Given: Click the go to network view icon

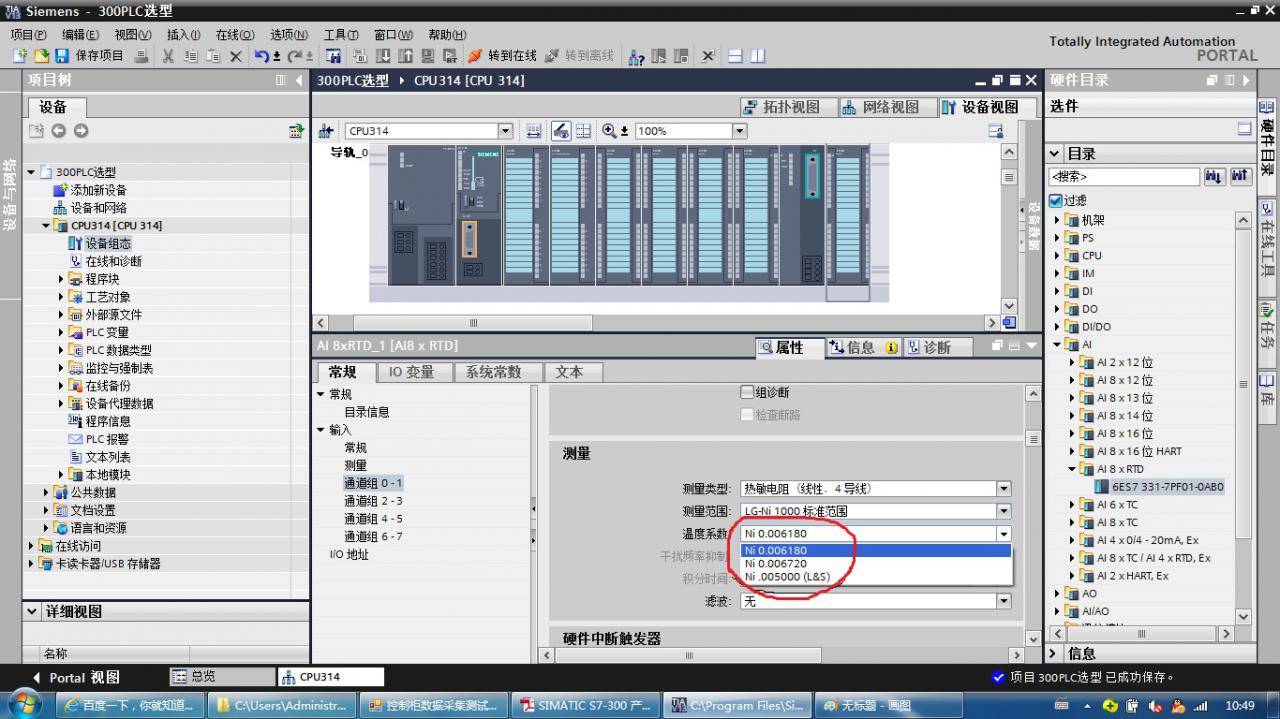Looking at the screenshot, I should pyautogui.click(x=326, y=131).
